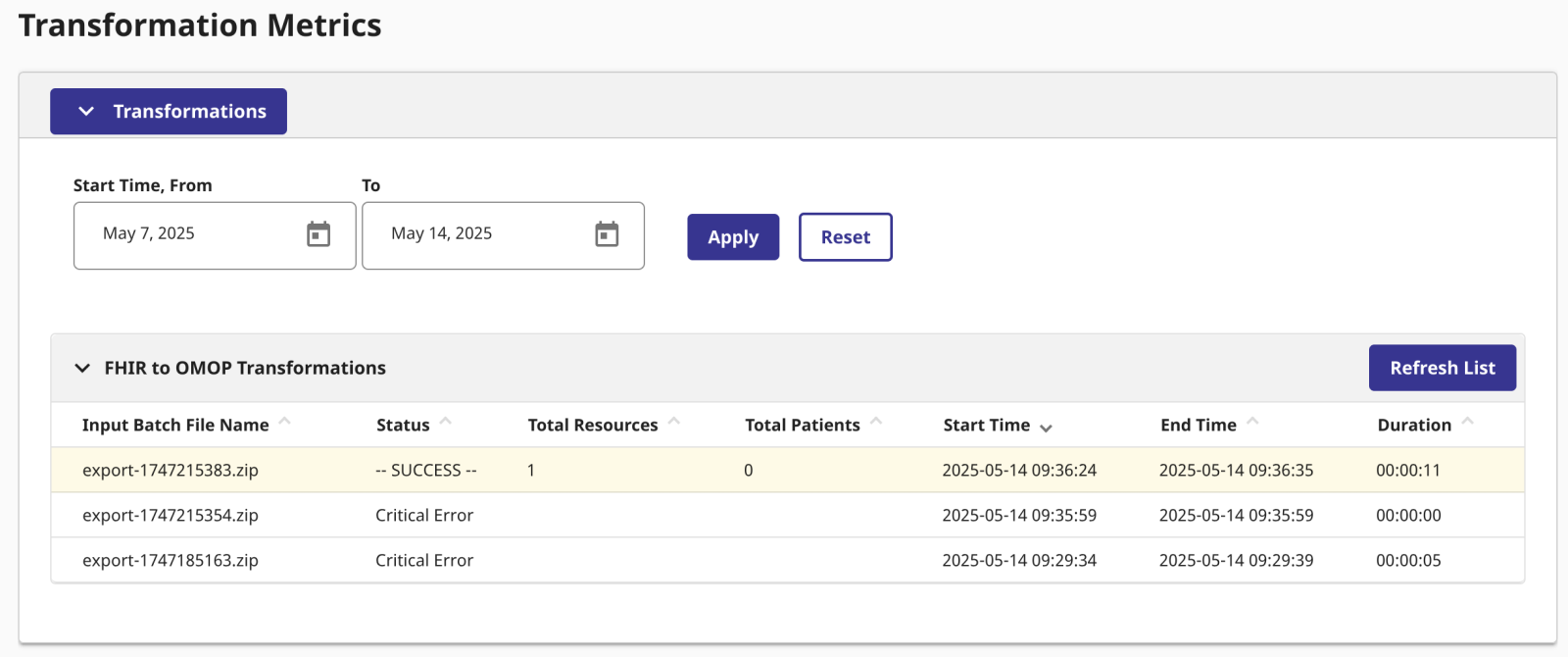Sort by End Time column arrow
The height and width of the screenshot is (657, 1568).
tap(1252, 422)
